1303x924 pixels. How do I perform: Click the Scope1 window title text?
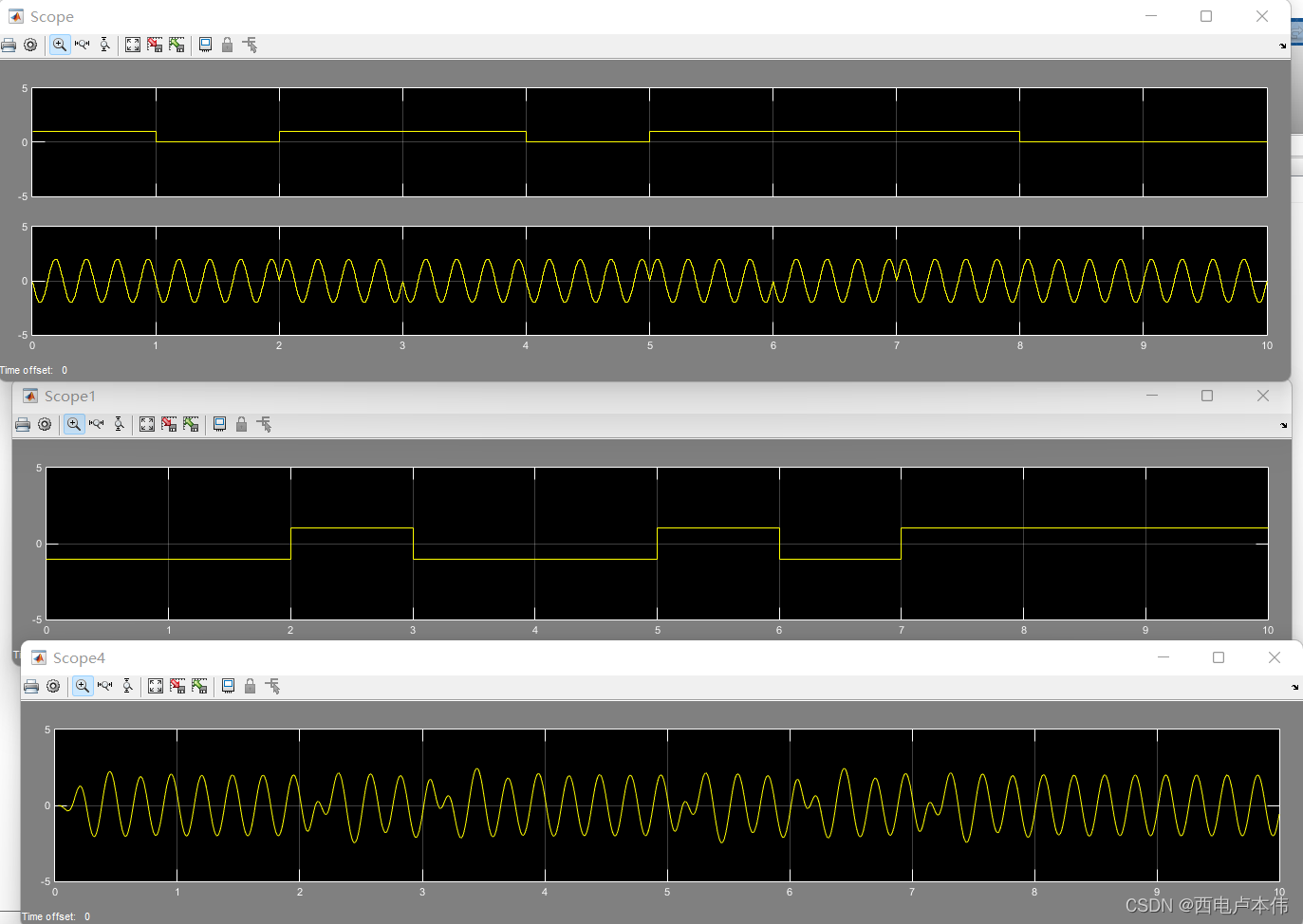(x=70, y=397)
